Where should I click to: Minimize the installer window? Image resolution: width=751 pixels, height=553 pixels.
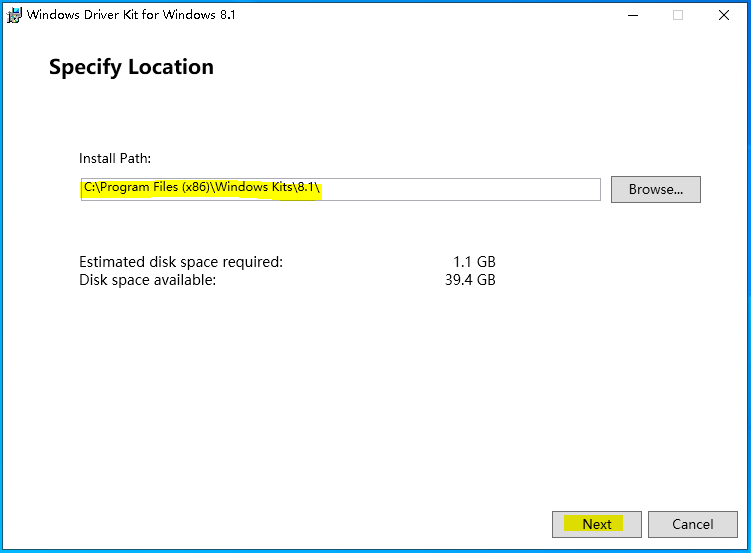(633, 15)
